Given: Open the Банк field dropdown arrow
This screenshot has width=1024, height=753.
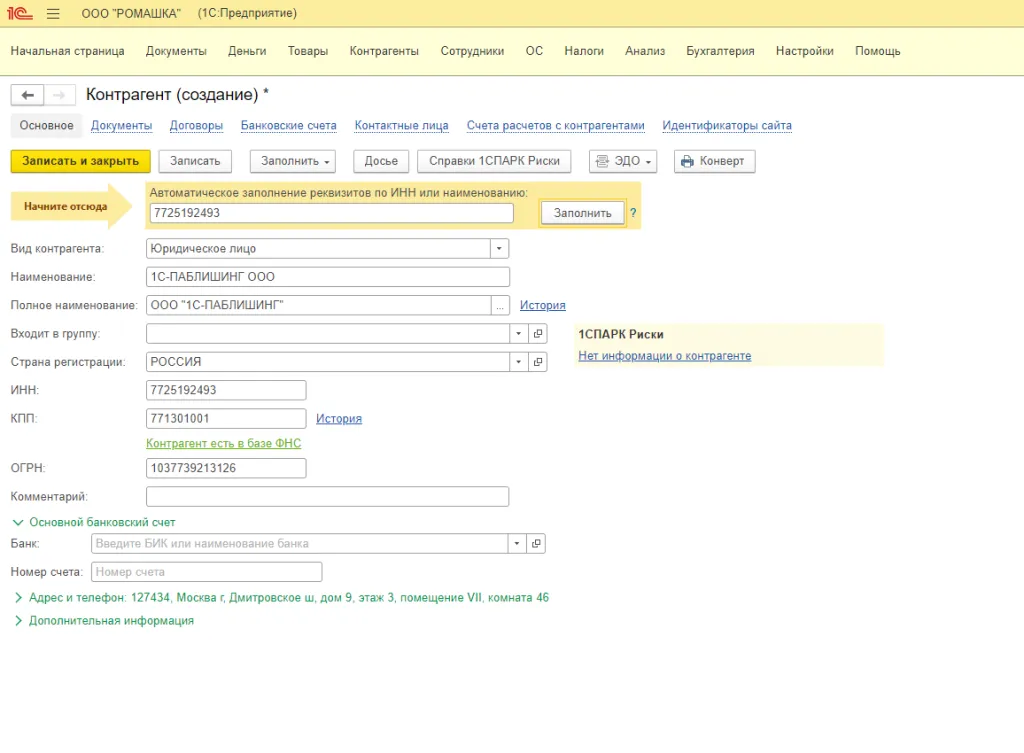Looking at the screenshot, I should [515, 543].
